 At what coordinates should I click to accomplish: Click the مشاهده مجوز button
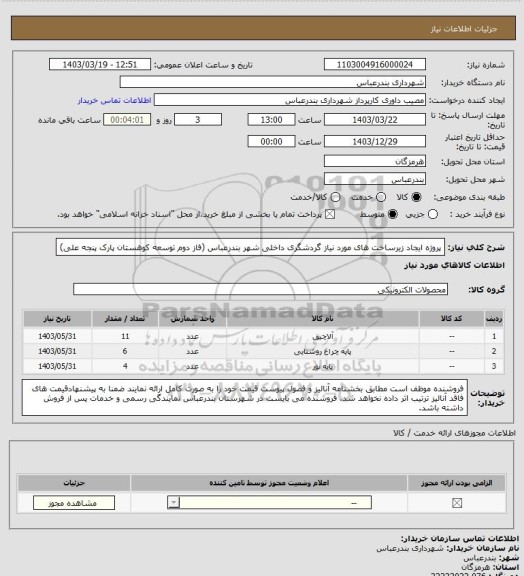pyautogui.click(x=74, y=503)
